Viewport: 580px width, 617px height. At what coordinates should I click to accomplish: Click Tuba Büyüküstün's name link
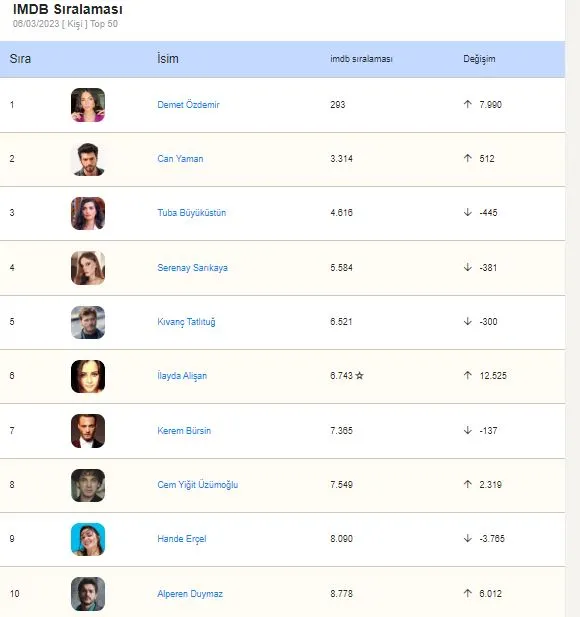point(192,212)
